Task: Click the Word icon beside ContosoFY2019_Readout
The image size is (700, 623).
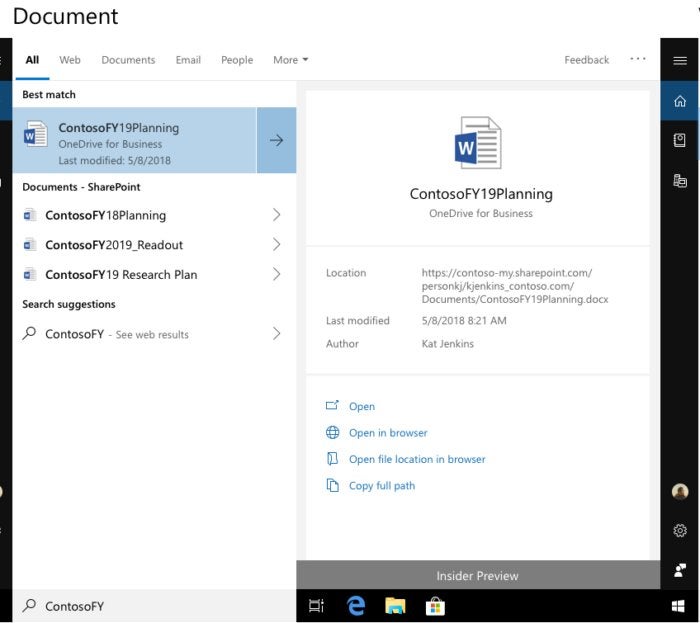Action: click(29, 245)
